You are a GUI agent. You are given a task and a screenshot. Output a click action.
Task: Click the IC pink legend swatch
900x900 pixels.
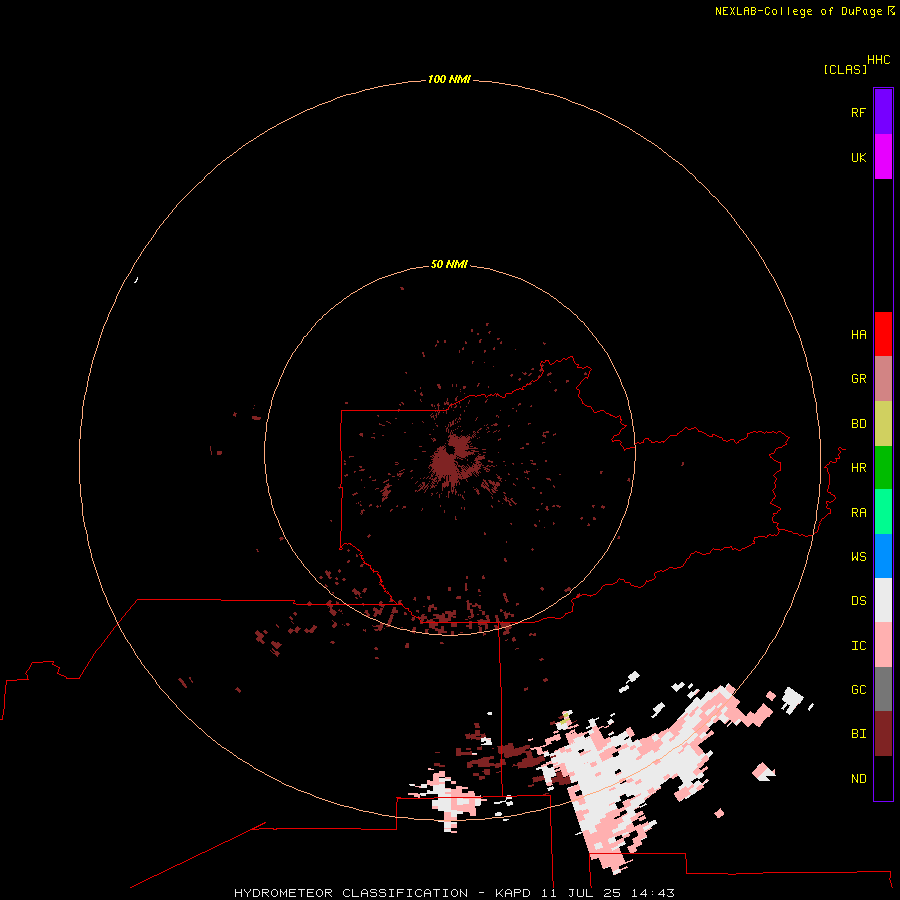coord(883,645)
